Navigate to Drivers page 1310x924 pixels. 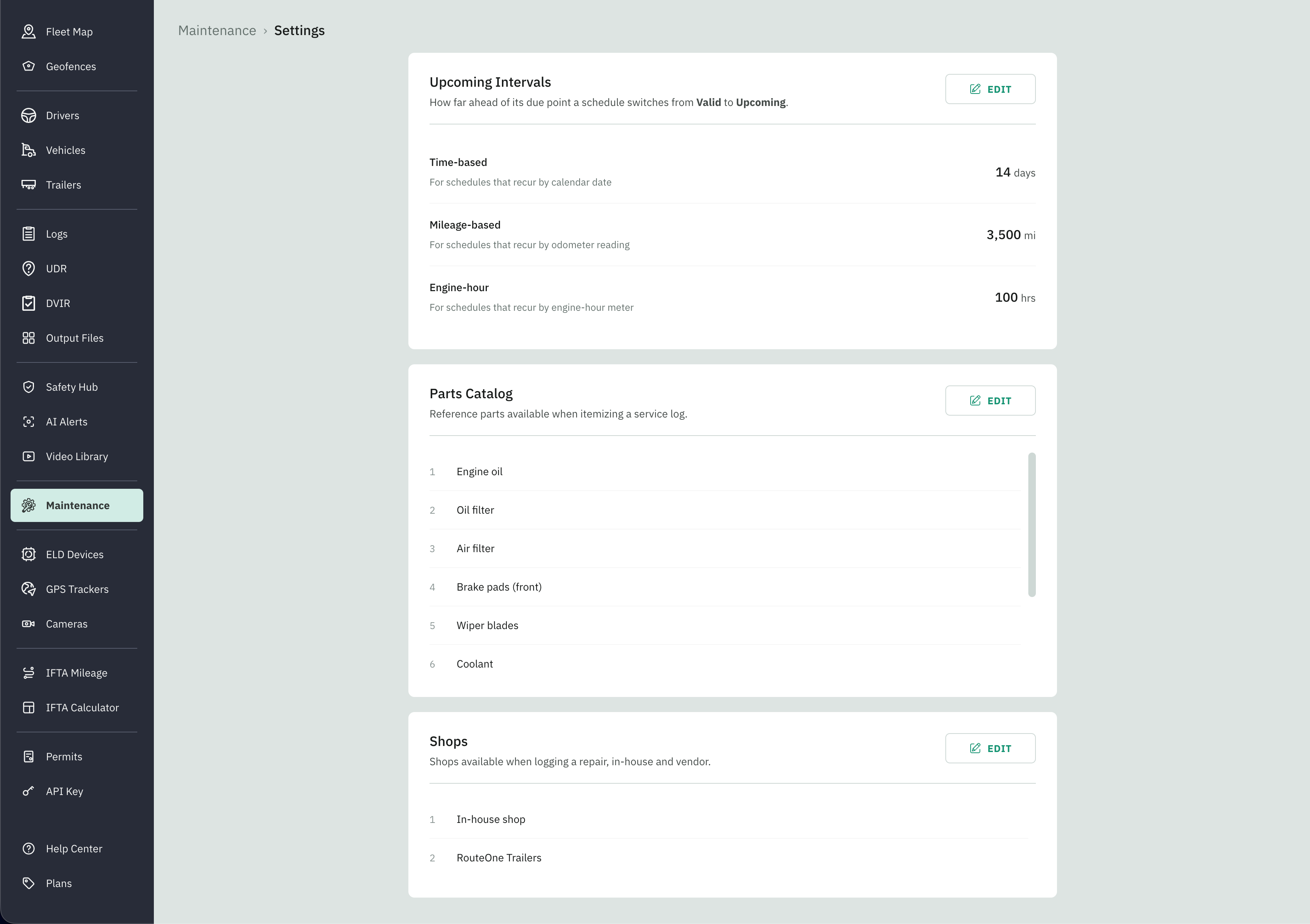(77, 115)
